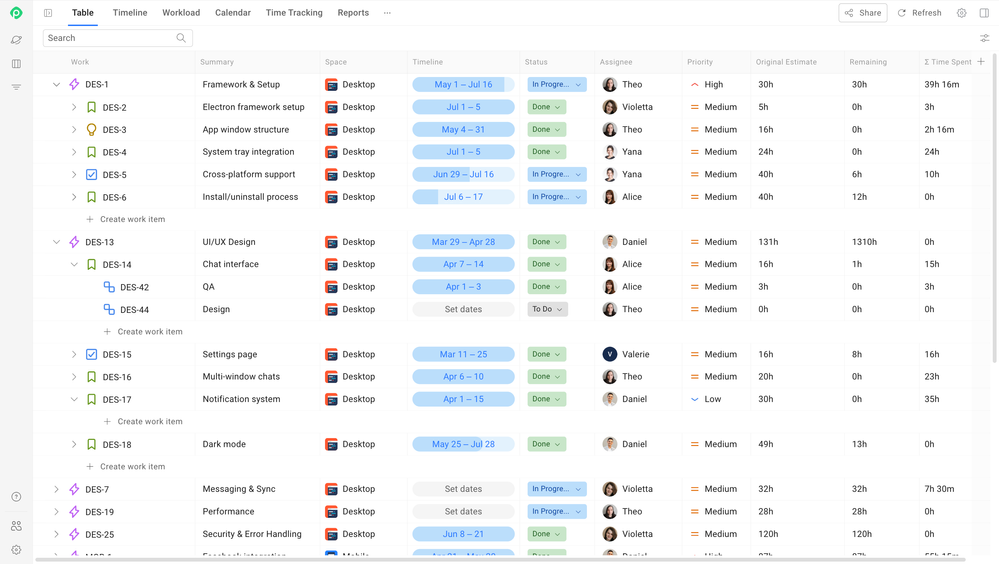999x564 pixels.
Task: Click the search magnifier icon
Action: click(x=181, y=38)
